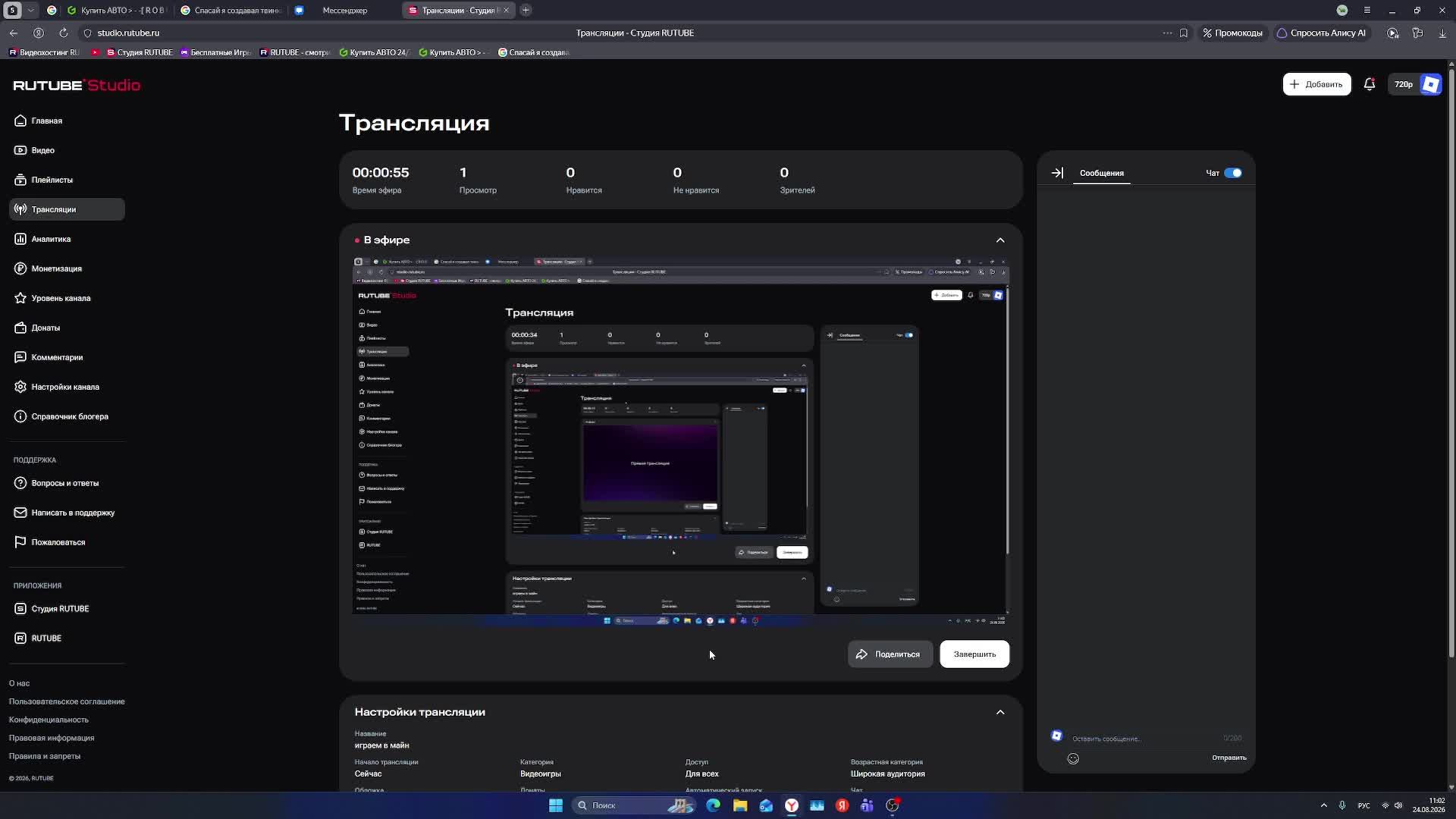Switch to the Мессенджер browser tab

(344, 11)
